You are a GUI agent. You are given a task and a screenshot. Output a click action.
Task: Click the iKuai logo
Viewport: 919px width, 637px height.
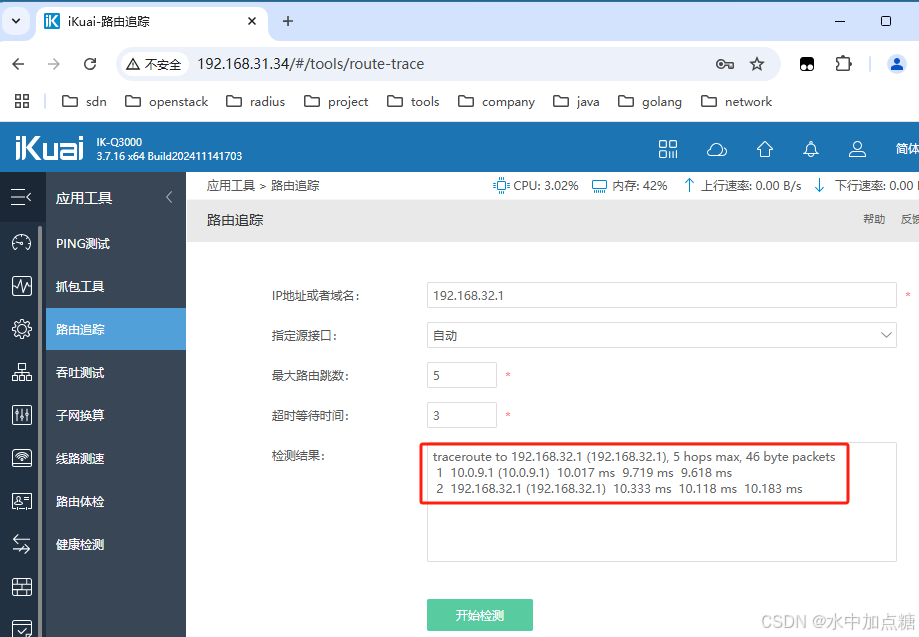(x=49, y=148)
